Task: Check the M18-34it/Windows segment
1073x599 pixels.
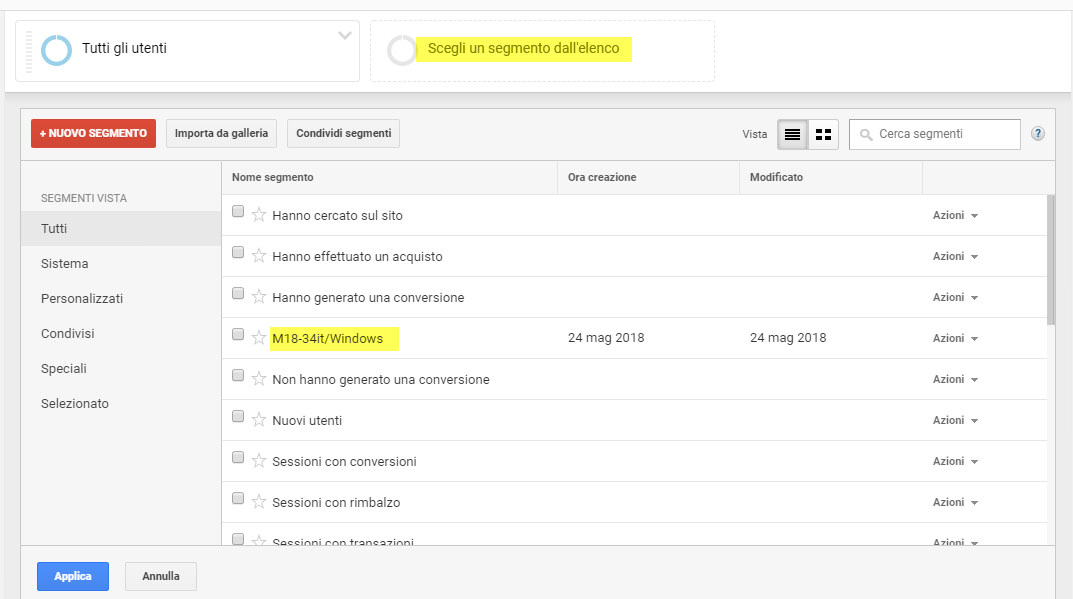Action: click(x=237, y=334)
